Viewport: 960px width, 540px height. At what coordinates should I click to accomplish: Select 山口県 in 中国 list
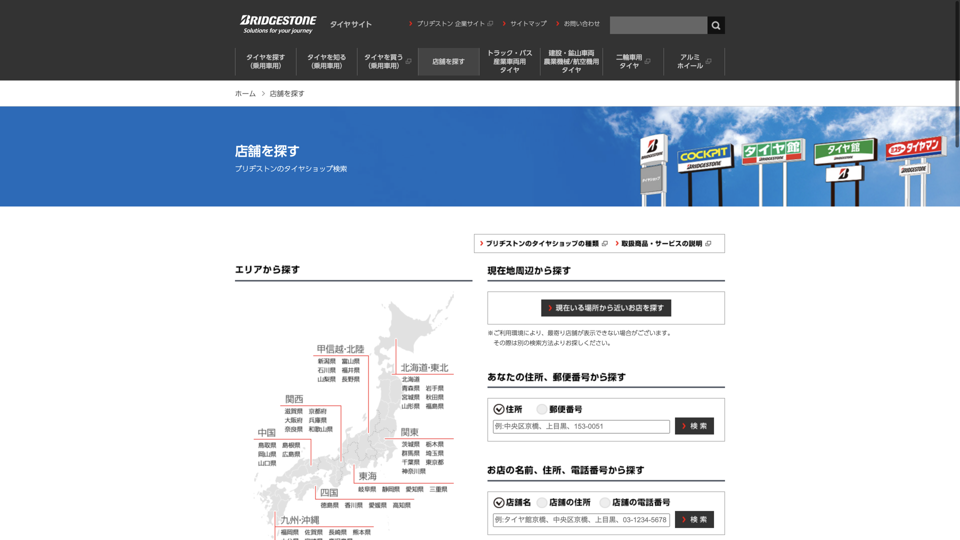click(x=267, y=463)
